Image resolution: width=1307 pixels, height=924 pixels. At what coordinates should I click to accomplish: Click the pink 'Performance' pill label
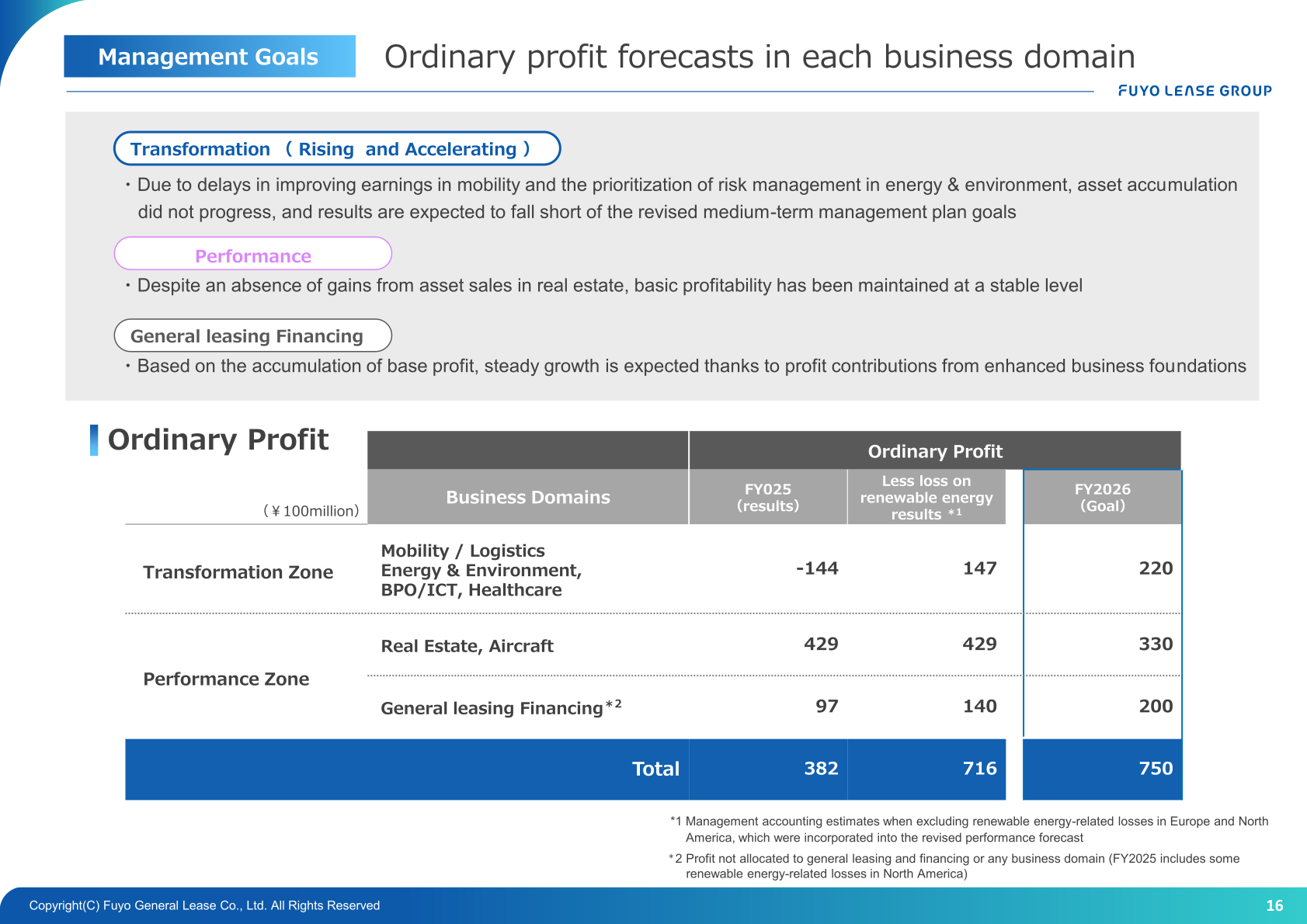[253, 255]
